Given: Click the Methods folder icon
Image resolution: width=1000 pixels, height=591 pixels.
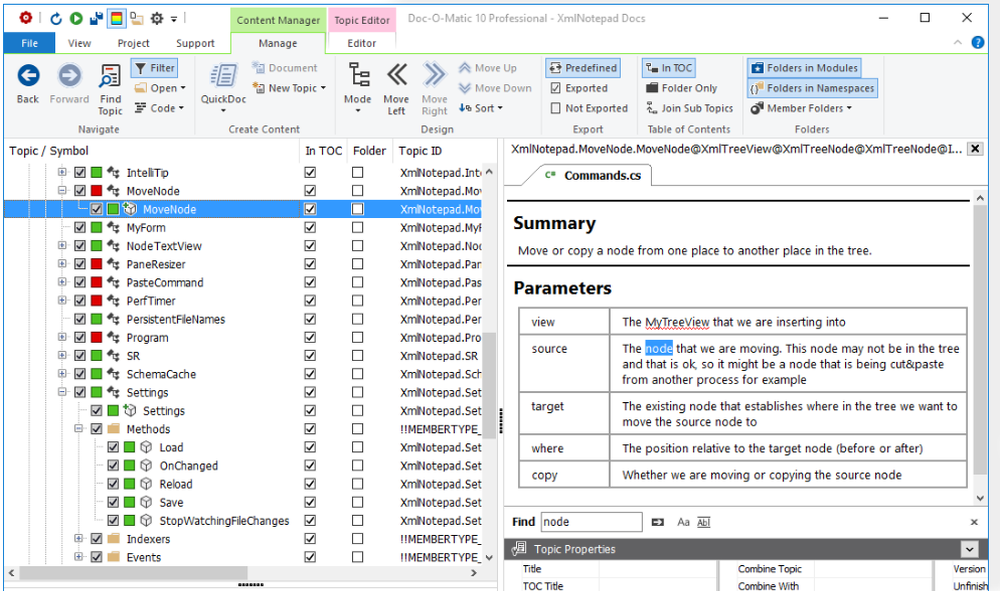Looking at the screenshot, I should (114, 429).
